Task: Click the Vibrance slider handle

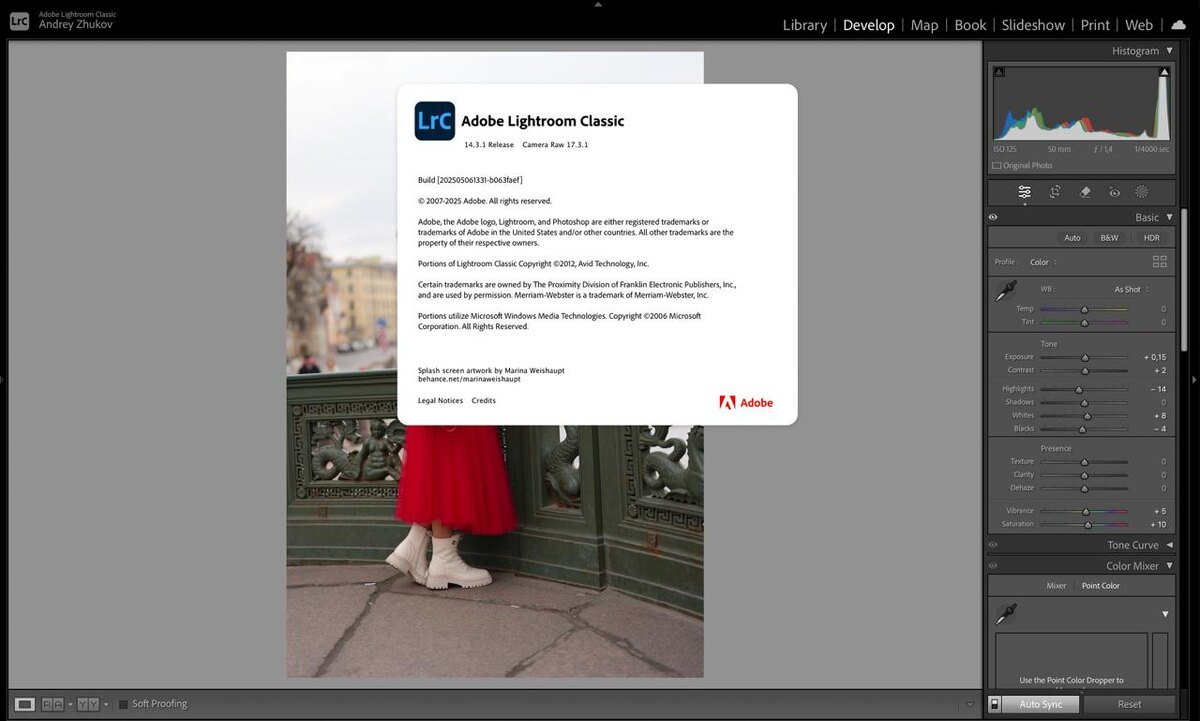Action: [1086, 511]
